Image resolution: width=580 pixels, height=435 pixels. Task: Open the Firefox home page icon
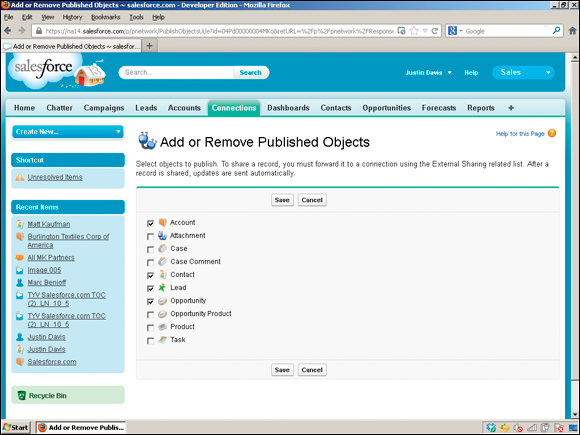(x=572, y=31)
